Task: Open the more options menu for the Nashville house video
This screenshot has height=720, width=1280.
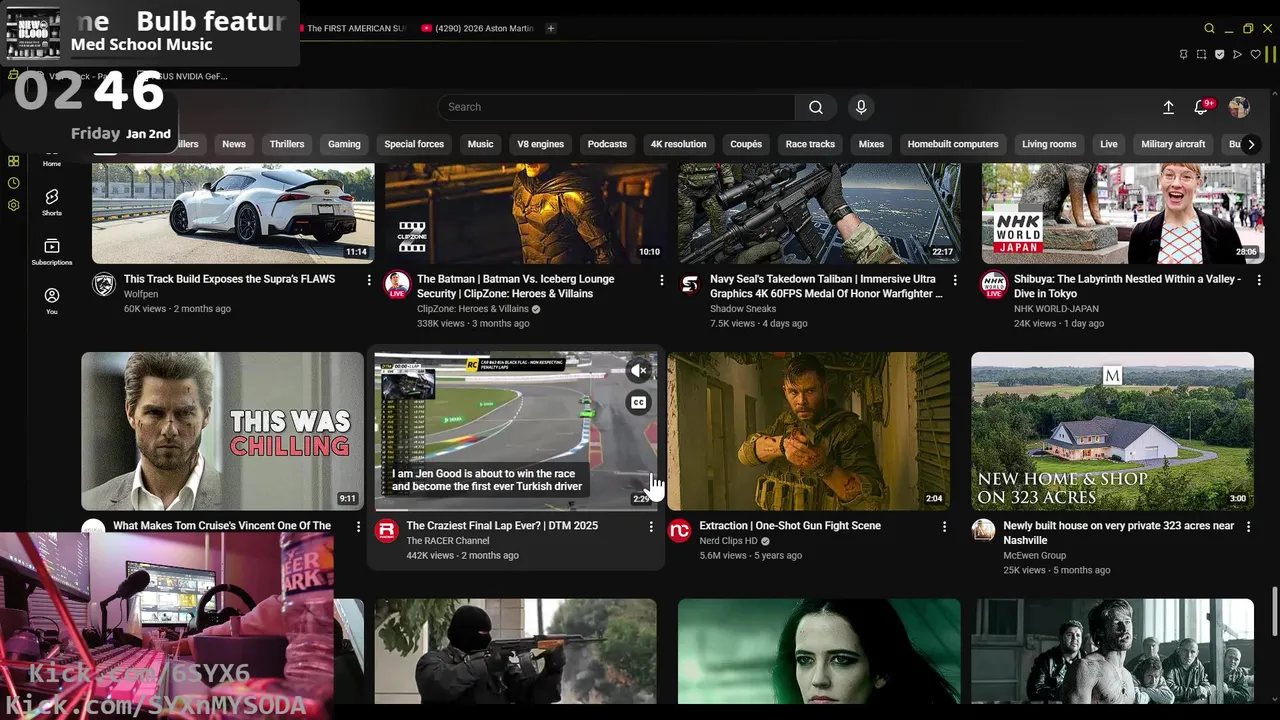Action: click(1248, 526)
